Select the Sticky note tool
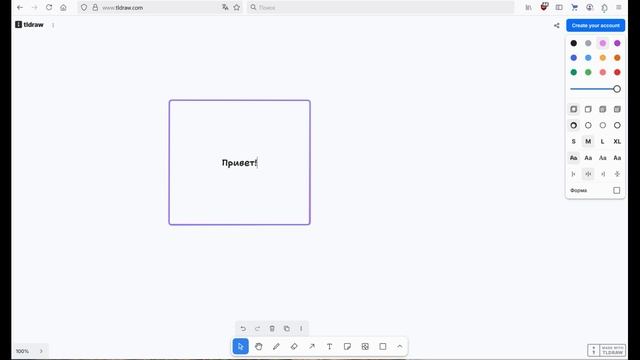Image resolution: width=640 pixels, height=360 pixels. [347, 347]
